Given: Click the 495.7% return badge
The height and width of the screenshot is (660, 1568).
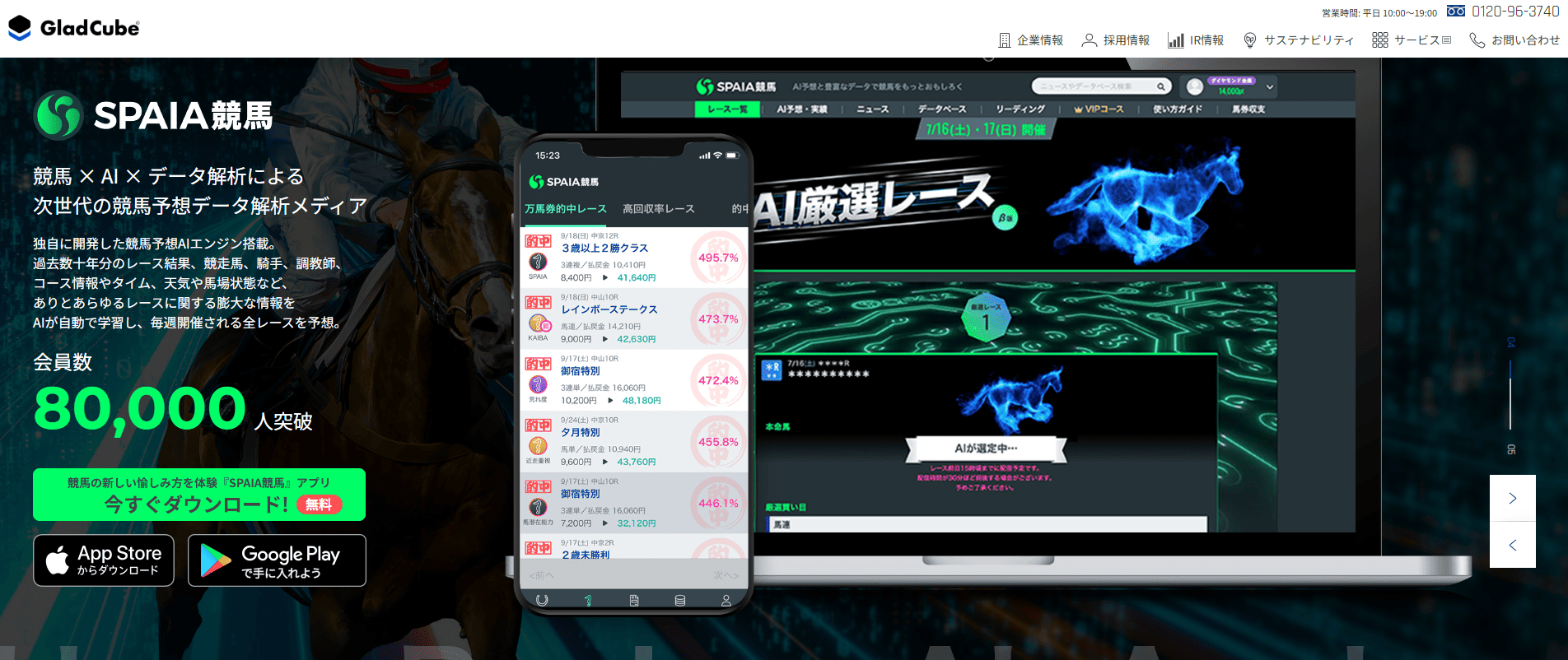Looking at the screenshot, I should [x=718, y=258].
